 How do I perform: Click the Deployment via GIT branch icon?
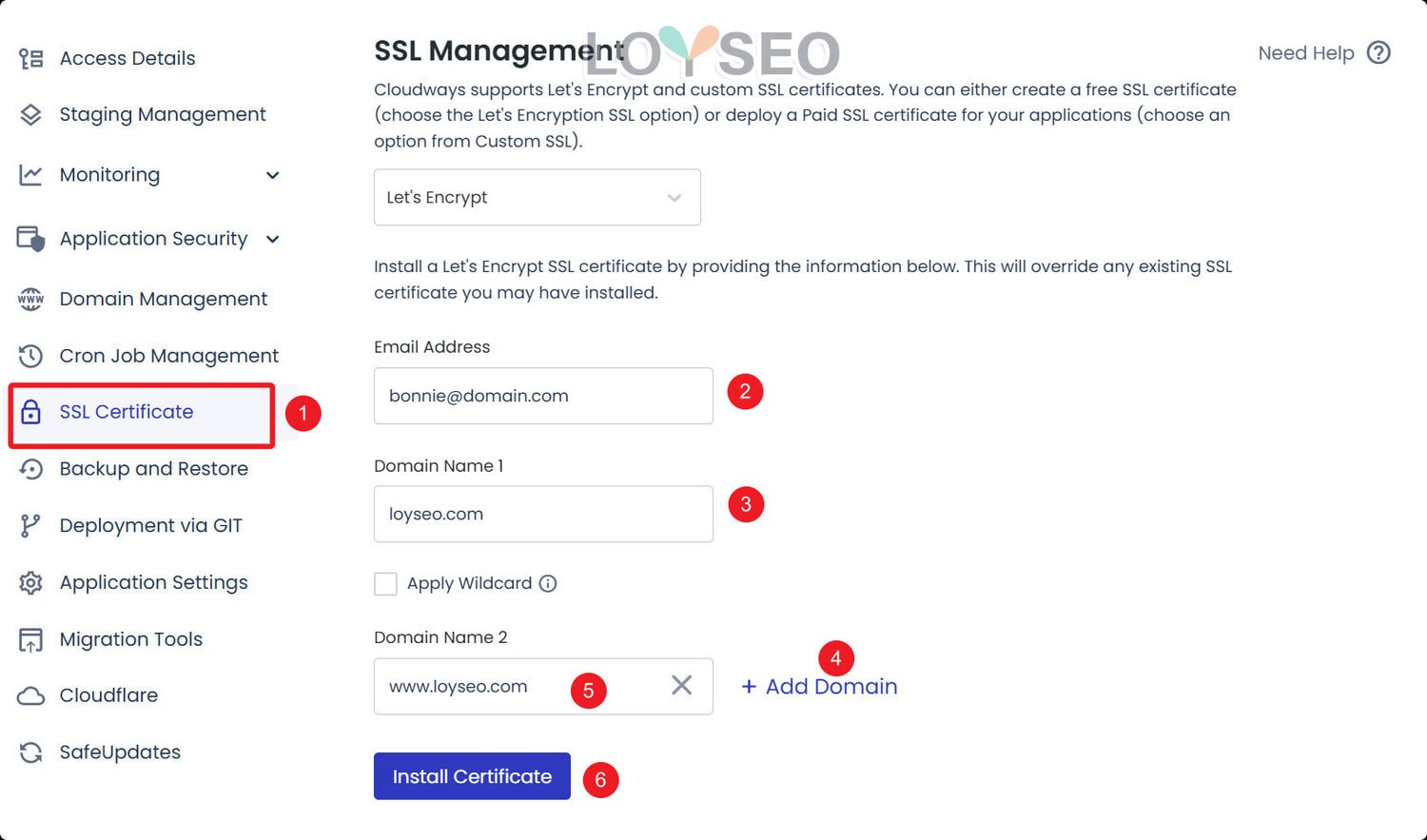[30, 526]
